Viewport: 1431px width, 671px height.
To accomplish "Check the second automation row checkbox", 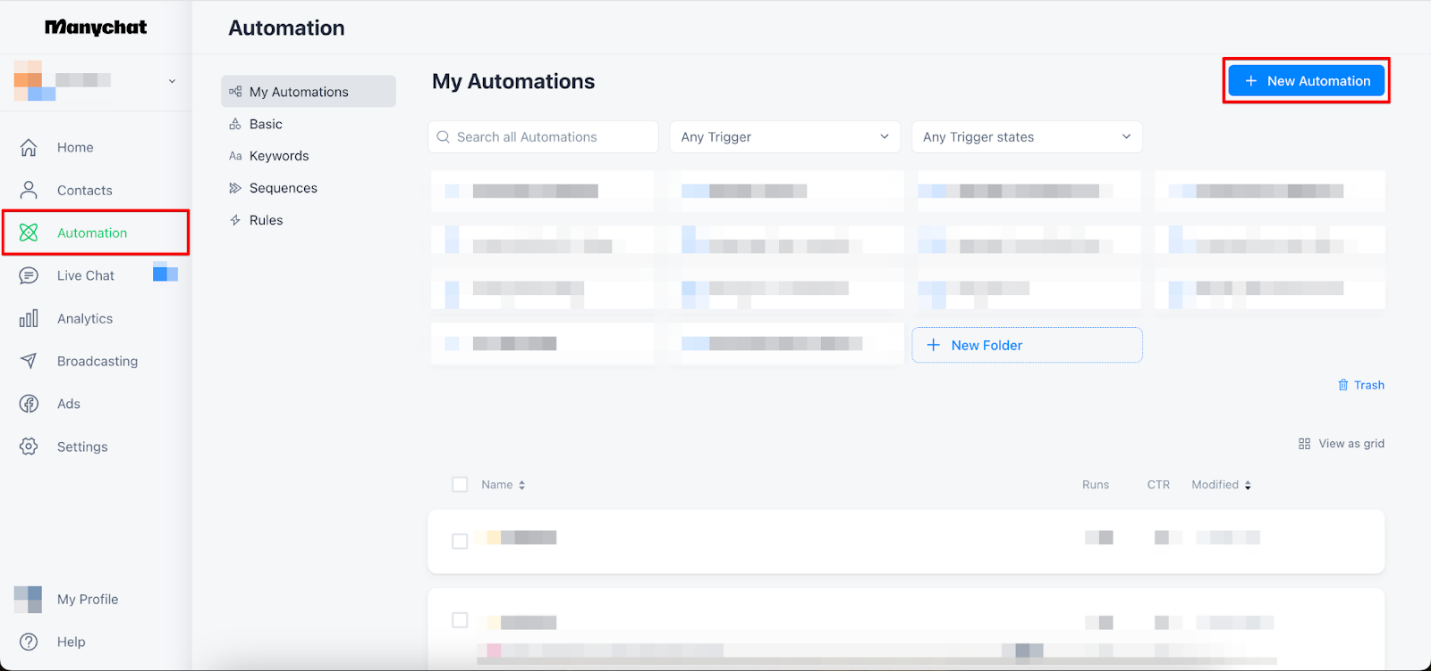I will [x=460, y=620].
